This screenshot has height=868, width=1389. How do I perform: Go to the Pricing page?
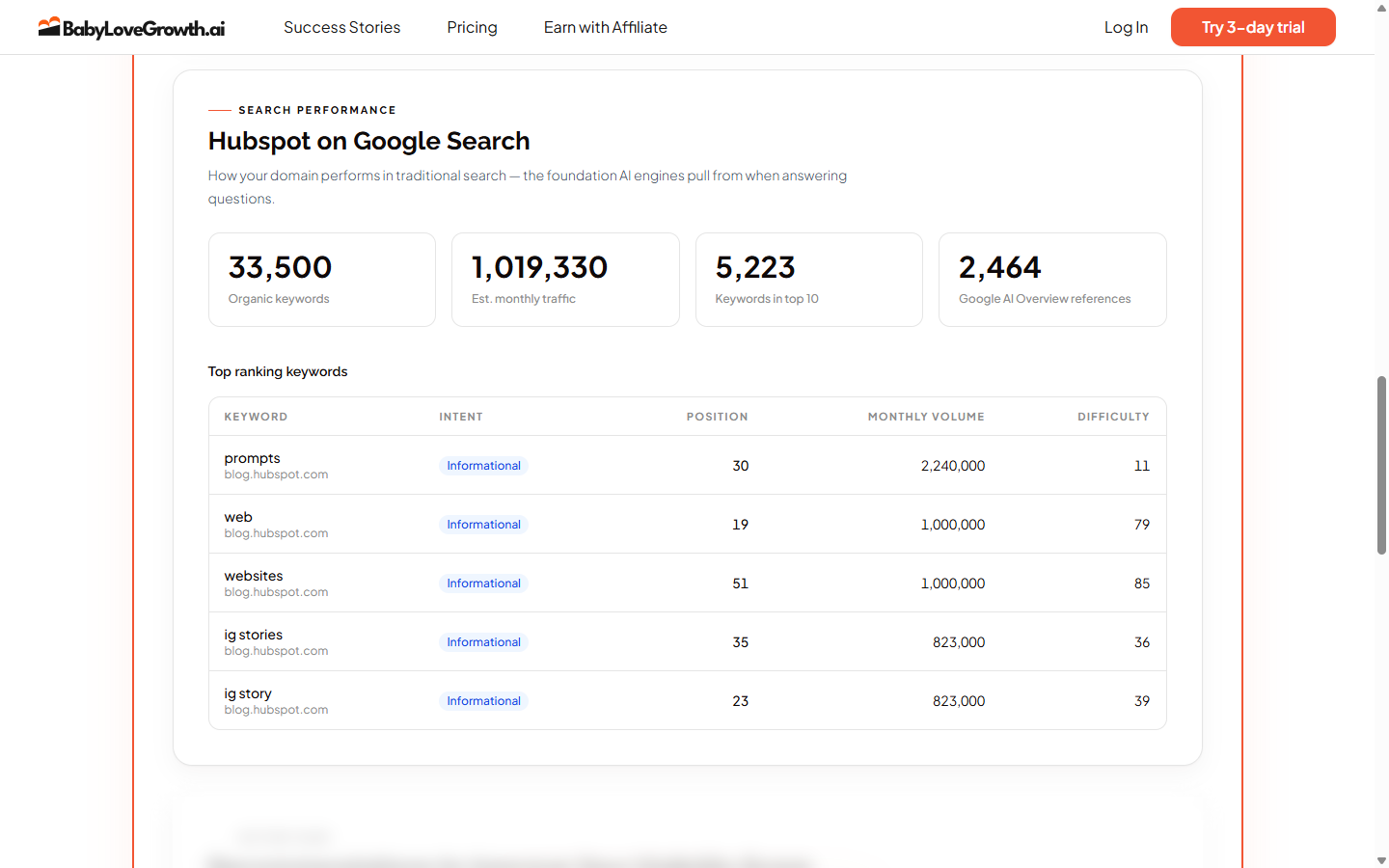tap(472, 27)
